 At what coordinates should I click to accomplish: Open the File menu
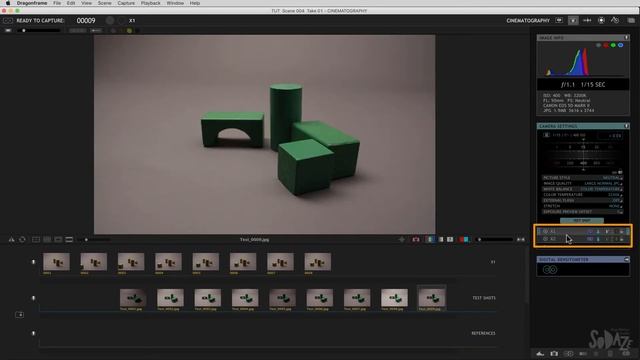pos(57,3)
